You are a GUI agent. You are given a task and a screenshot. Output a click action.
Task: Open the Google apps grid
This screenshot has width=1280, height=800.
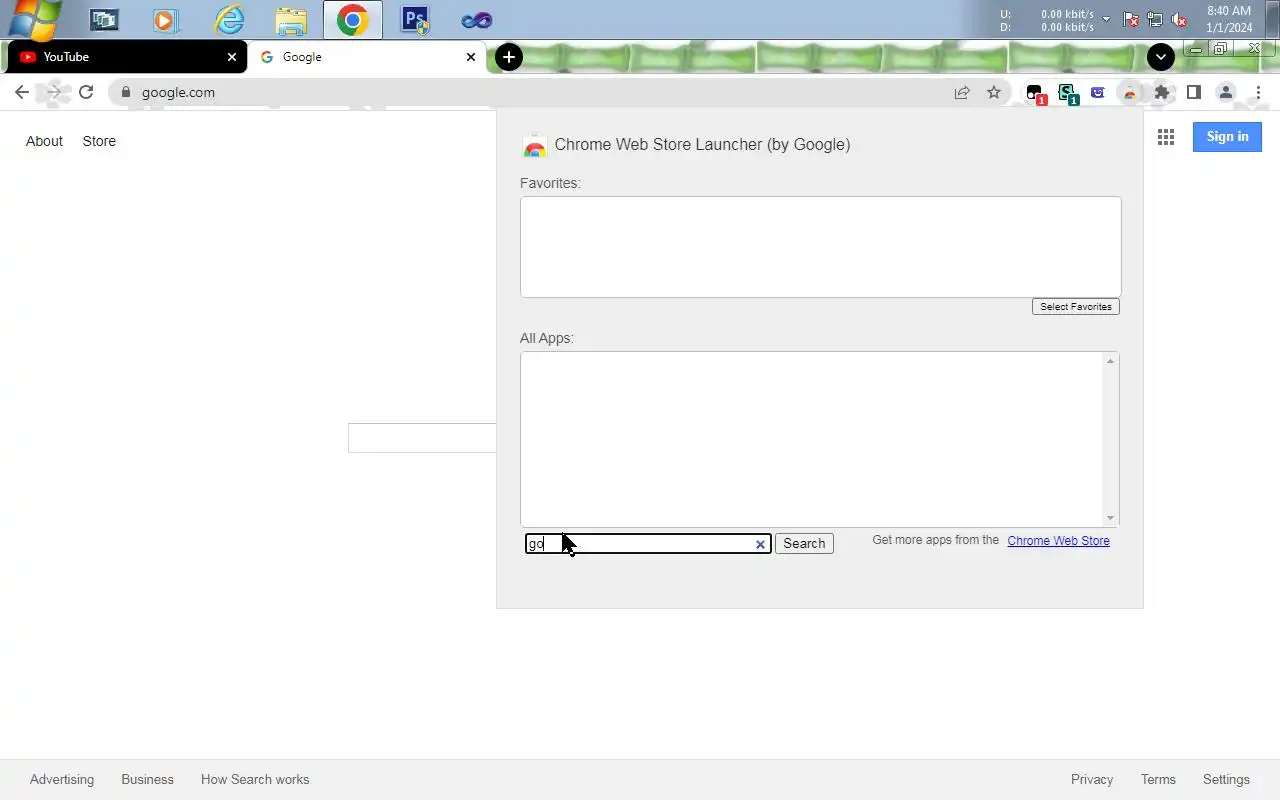(1166, 137)
